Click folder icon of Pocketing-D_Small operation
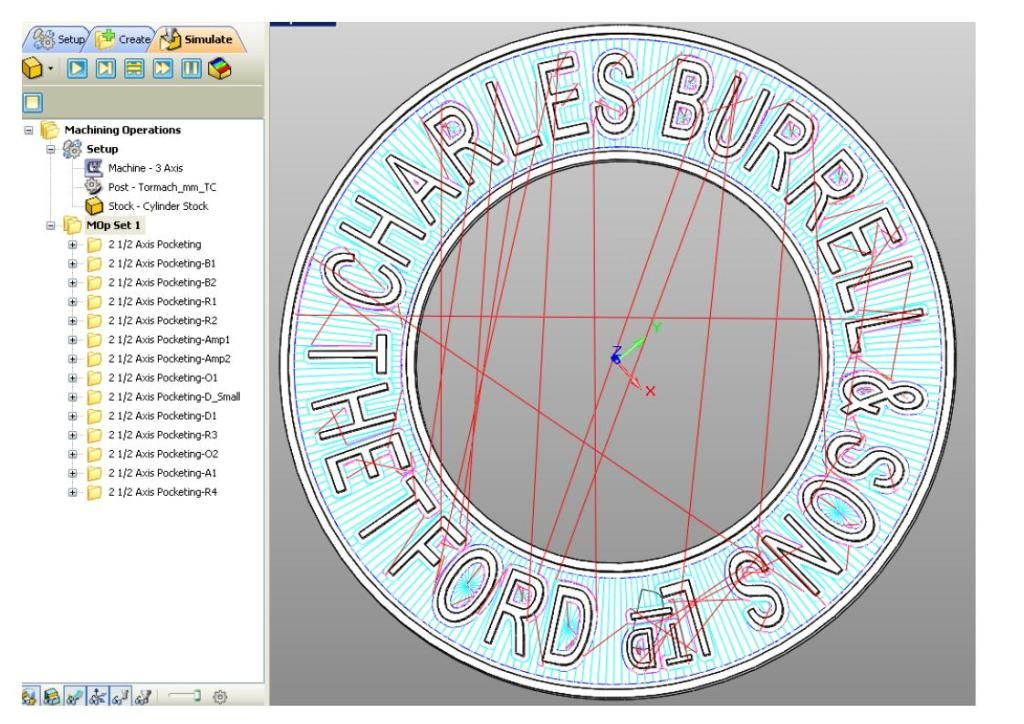Viewport: 1024px width, 724px height. point(95,397)
